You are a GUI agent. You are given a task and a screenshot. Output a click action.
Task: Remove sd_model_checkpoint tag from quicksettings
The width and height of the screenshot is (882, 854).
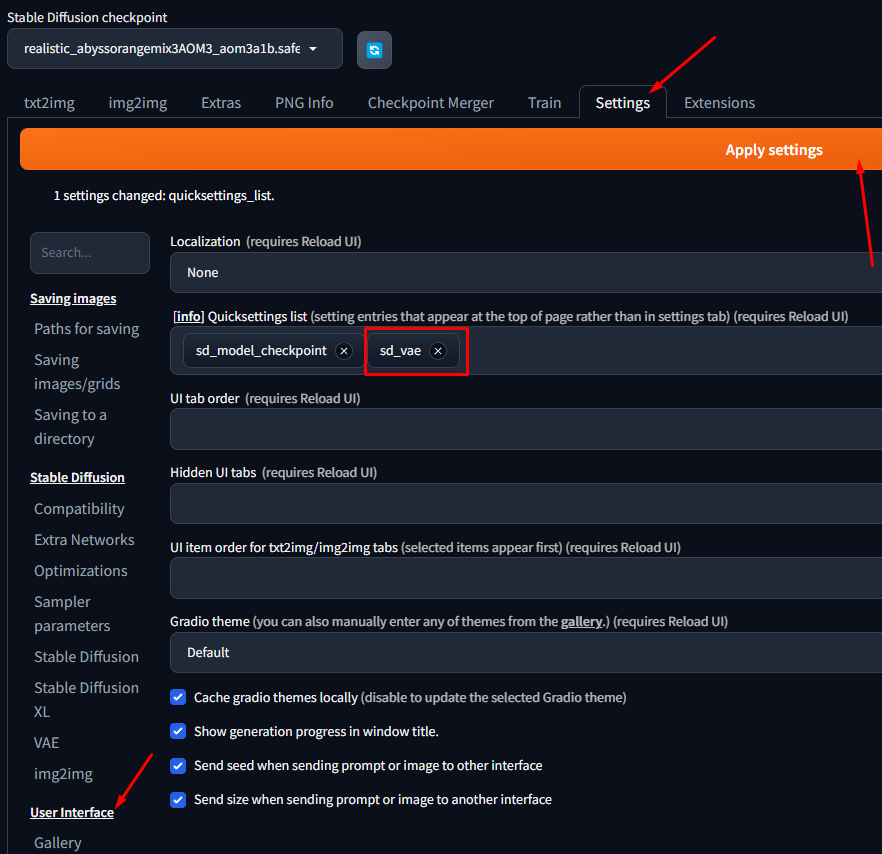(x=344, y=351)
